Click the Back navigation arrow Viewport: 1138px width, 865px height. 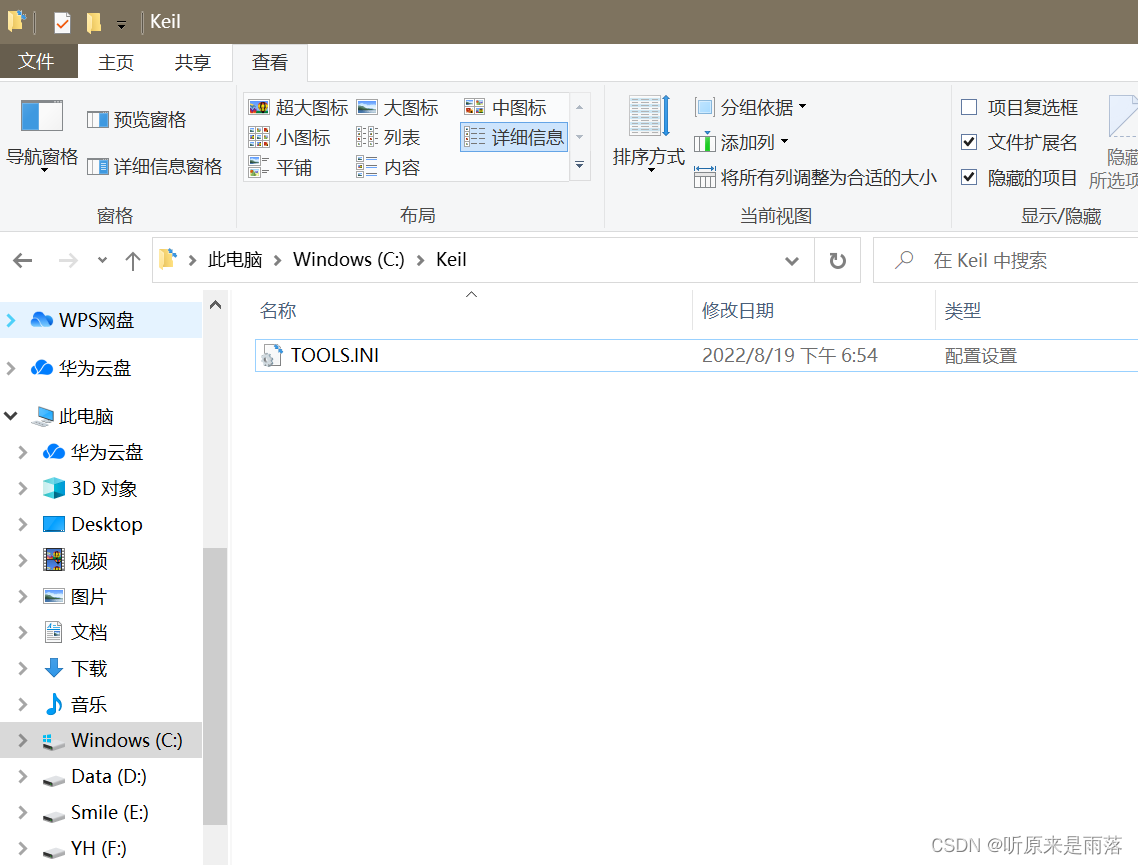[x=23, y=261]
